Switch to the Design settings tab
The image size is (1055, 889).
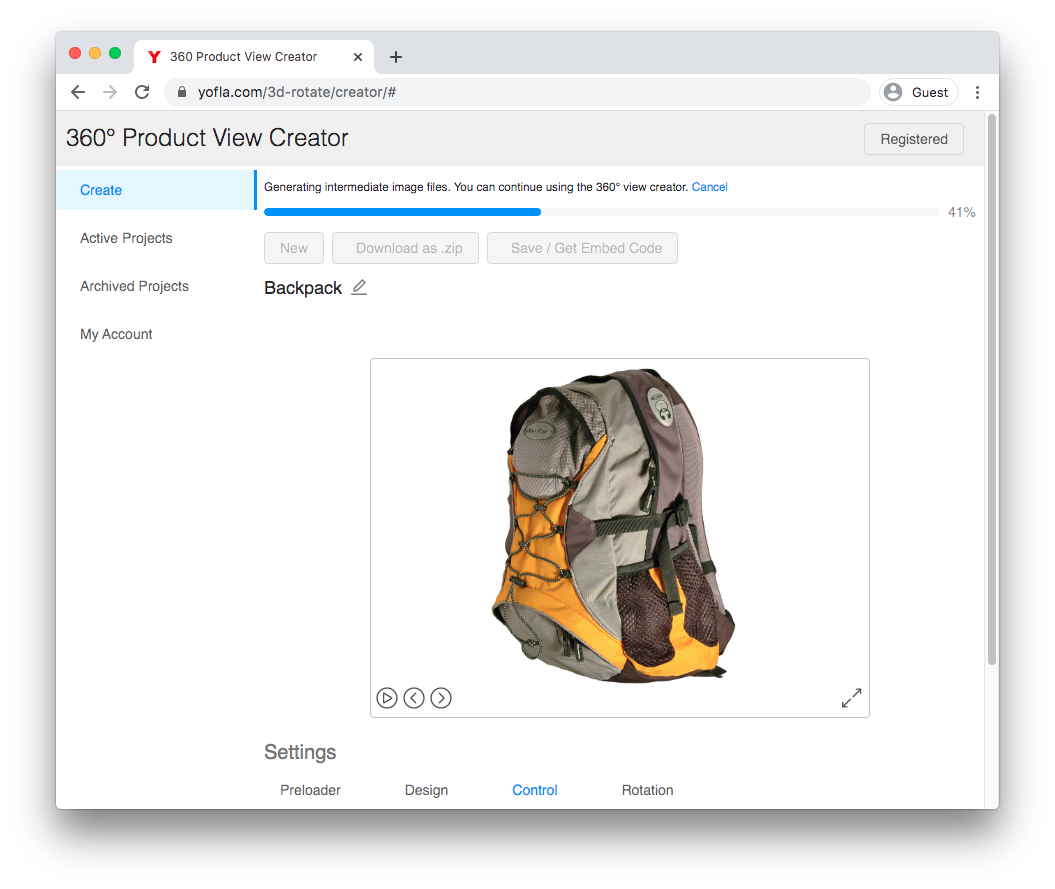pos(426,790)
